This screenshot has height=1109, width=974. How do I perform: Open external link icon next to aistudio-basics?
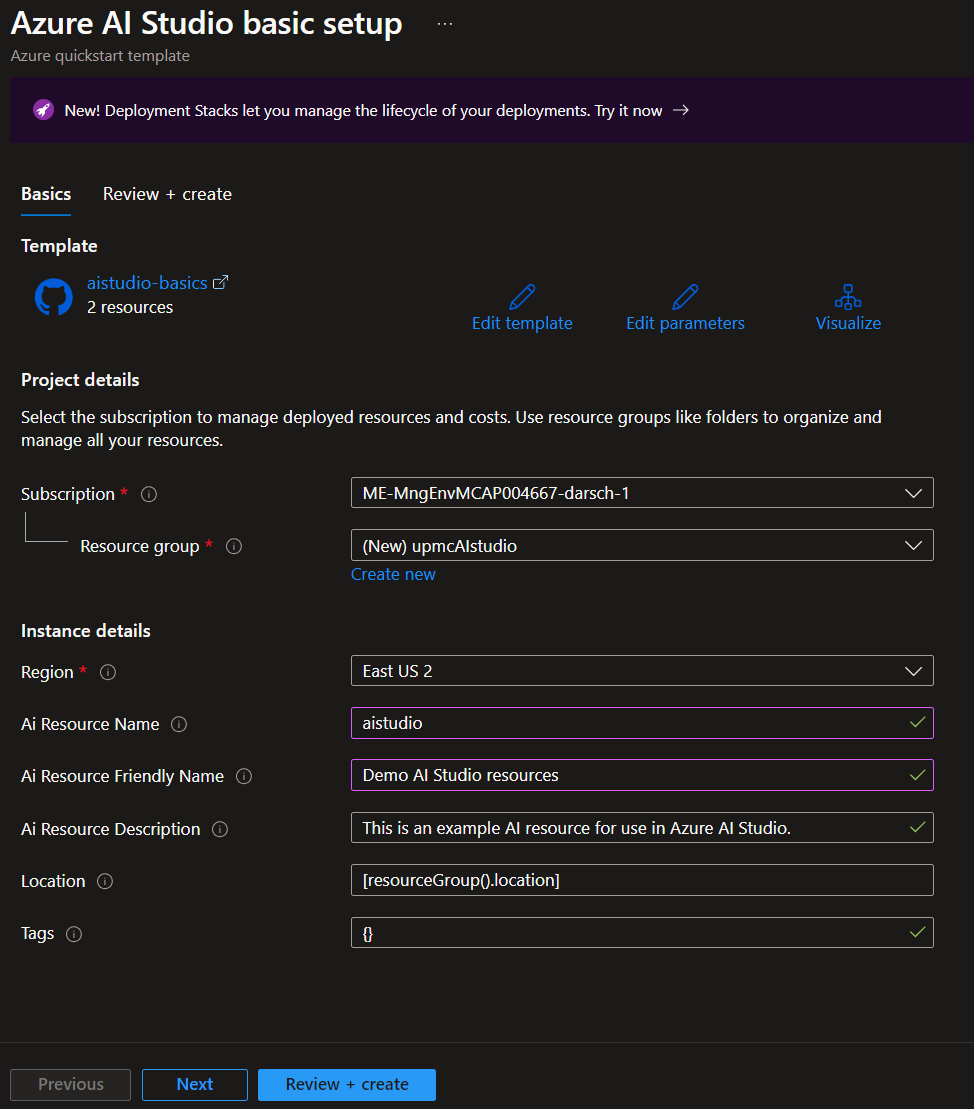(x=221, y=282)
